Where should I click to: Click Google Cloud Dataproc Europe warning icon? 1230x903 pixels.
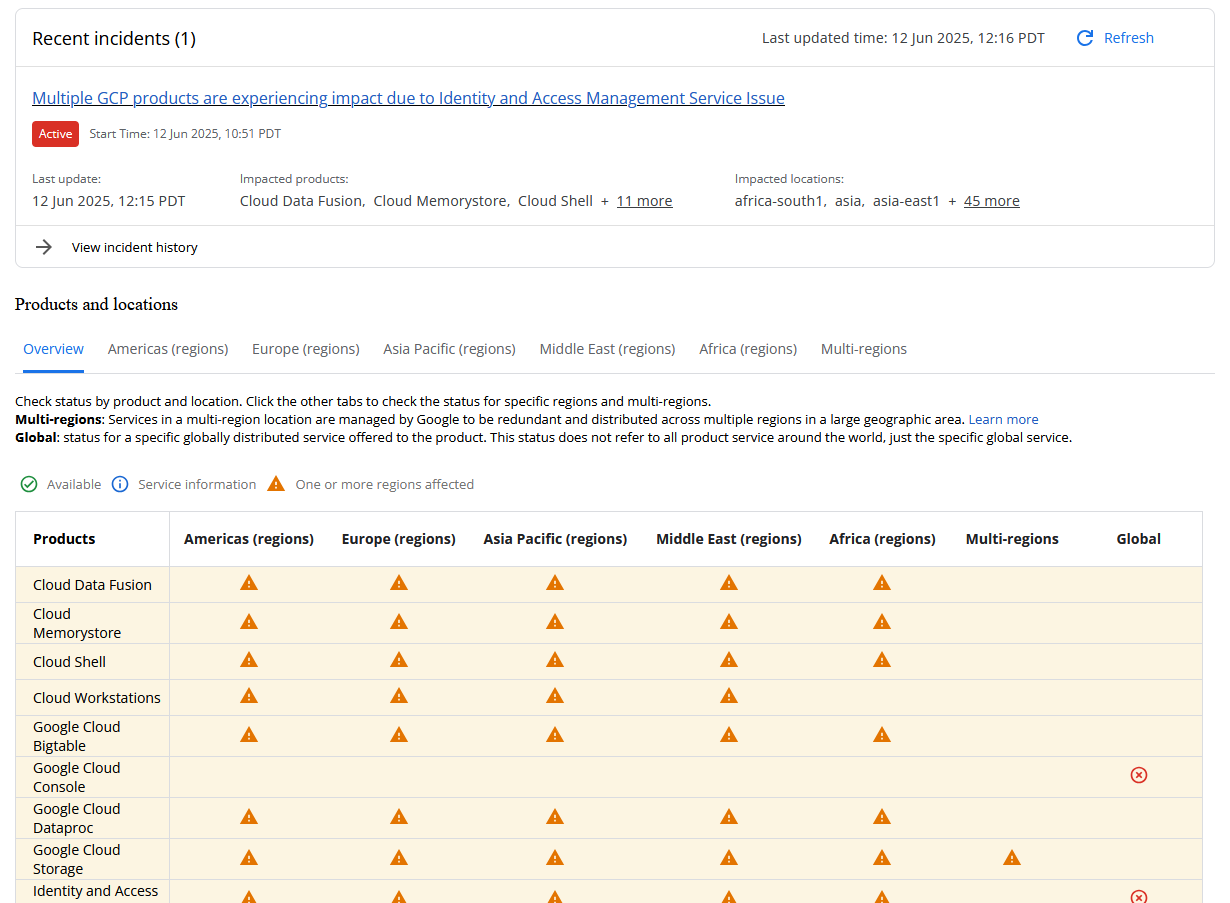399,817
